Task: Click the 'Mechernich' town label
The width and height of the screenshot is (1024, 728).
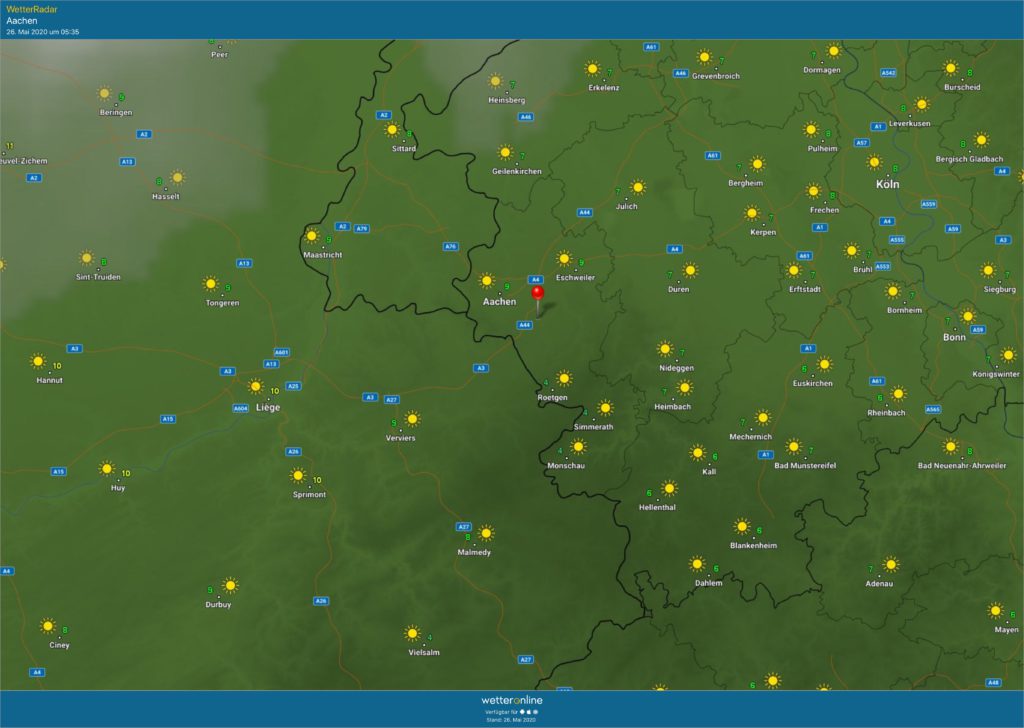Action: click(x=750, y=437)
